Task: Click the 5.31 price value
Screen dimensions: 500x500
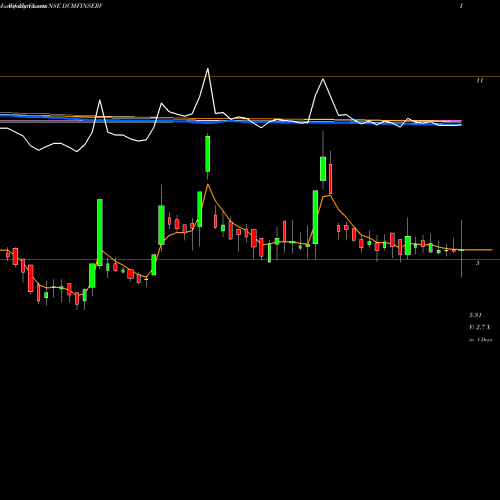Action: 475,315
